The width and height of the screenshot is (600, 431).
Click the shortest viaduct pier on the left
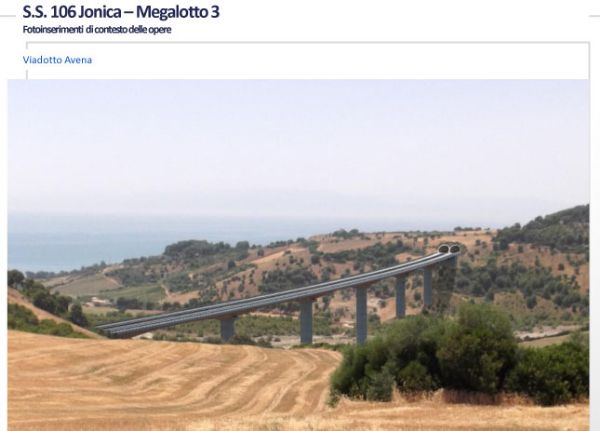pos(228,328)
